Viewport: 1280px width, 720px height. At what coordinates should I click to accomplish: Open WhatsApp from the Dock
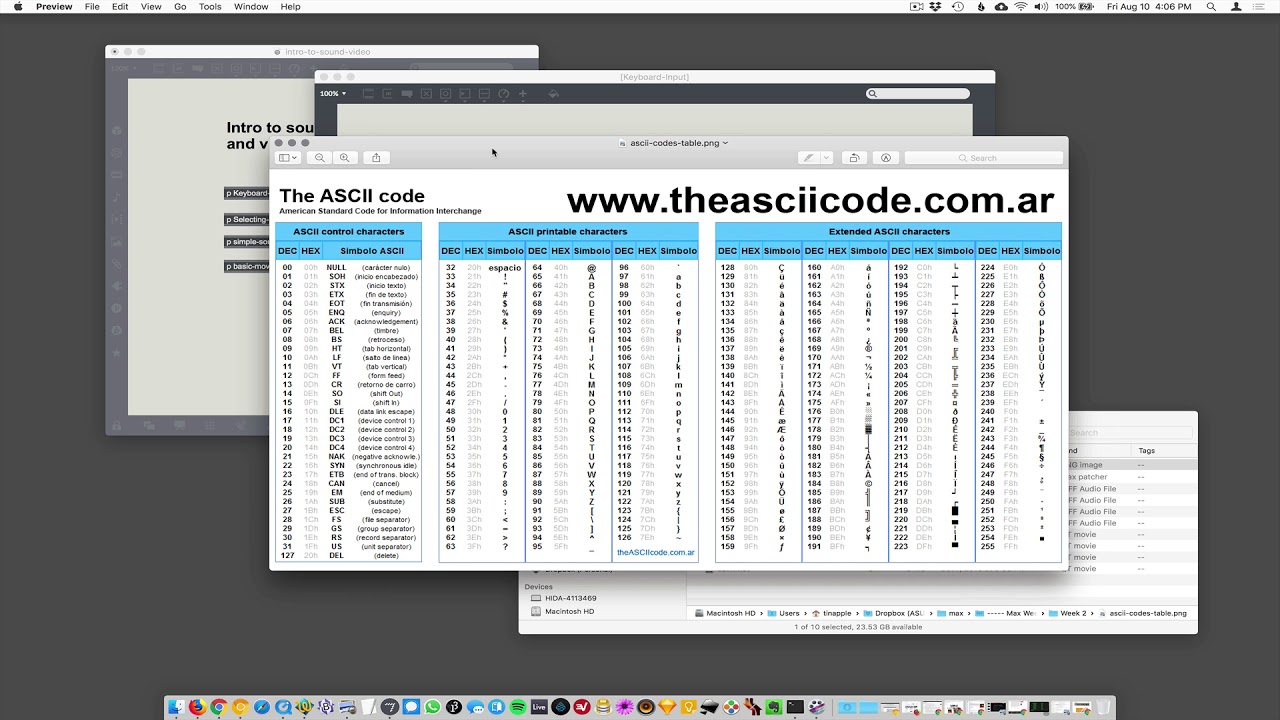point(432,707)
